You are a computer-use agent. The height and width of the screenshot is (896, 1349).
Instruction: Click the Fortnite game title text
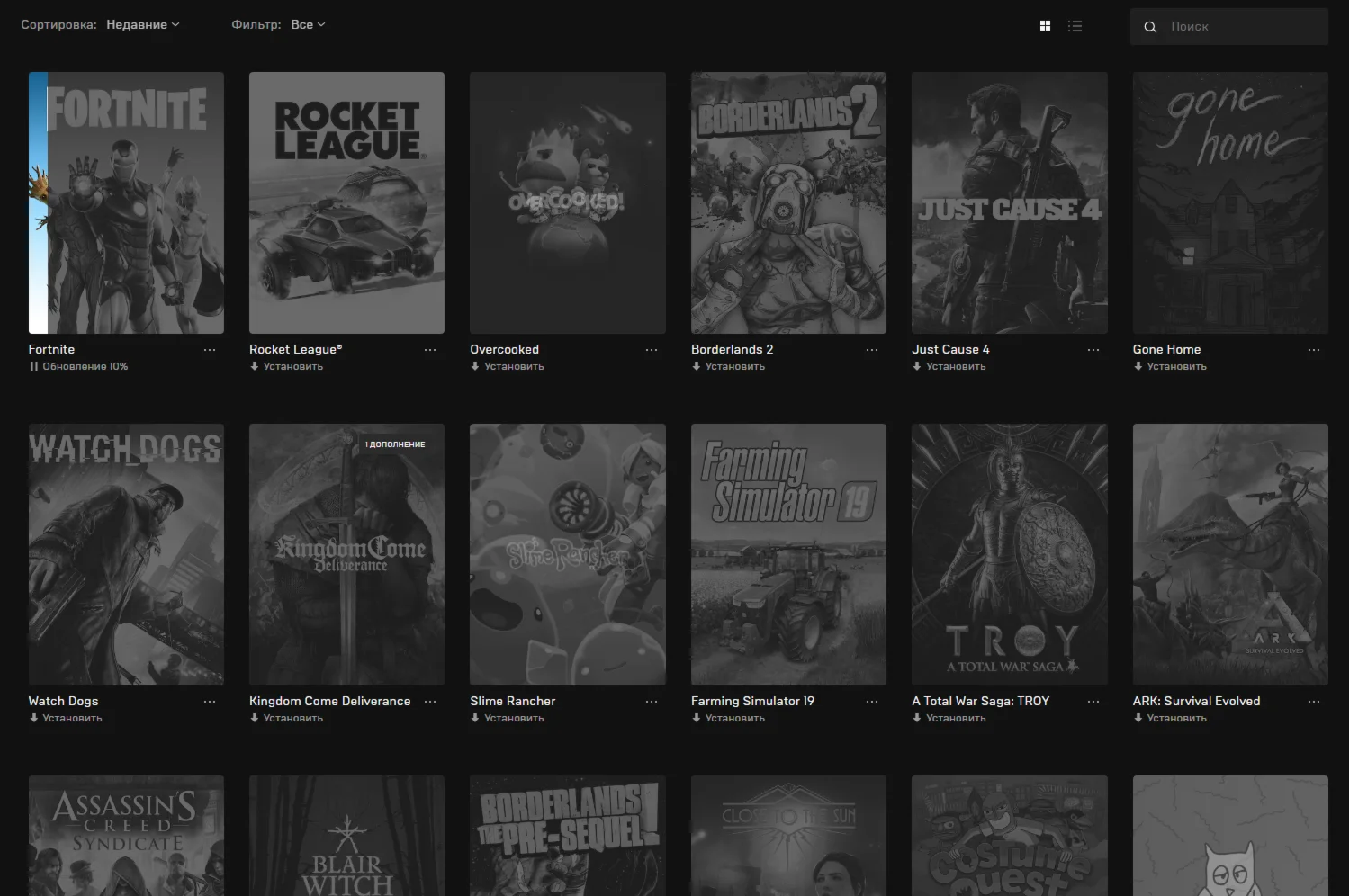(51, 349)
